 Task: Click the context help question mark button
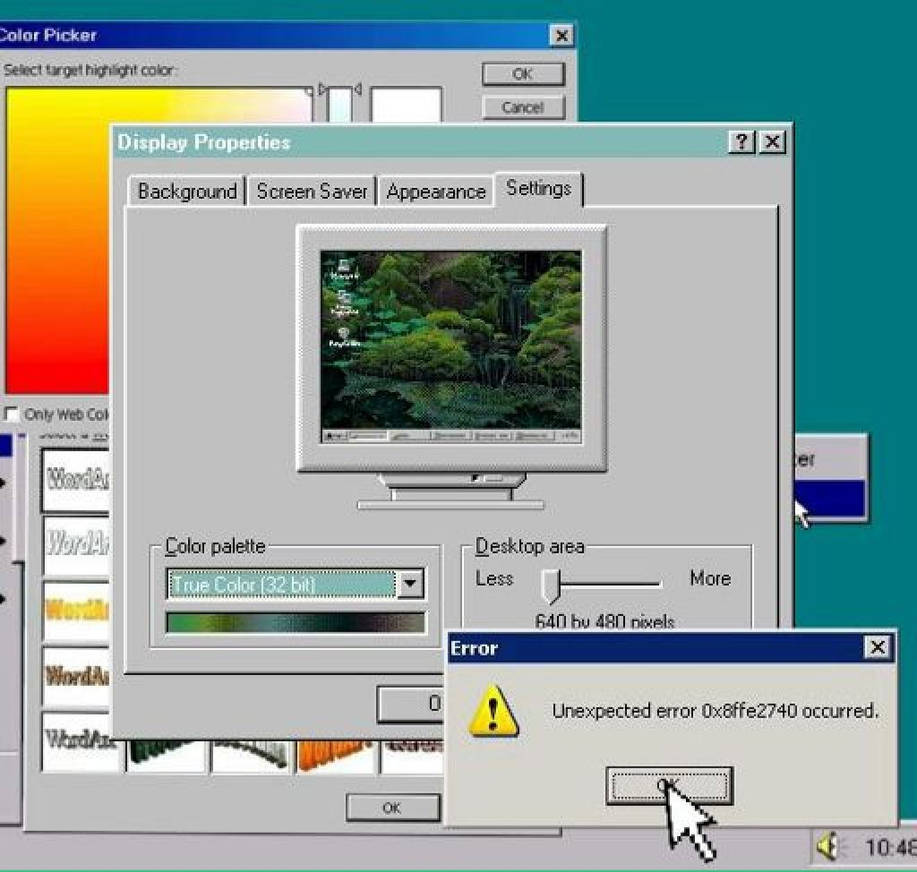739,143
